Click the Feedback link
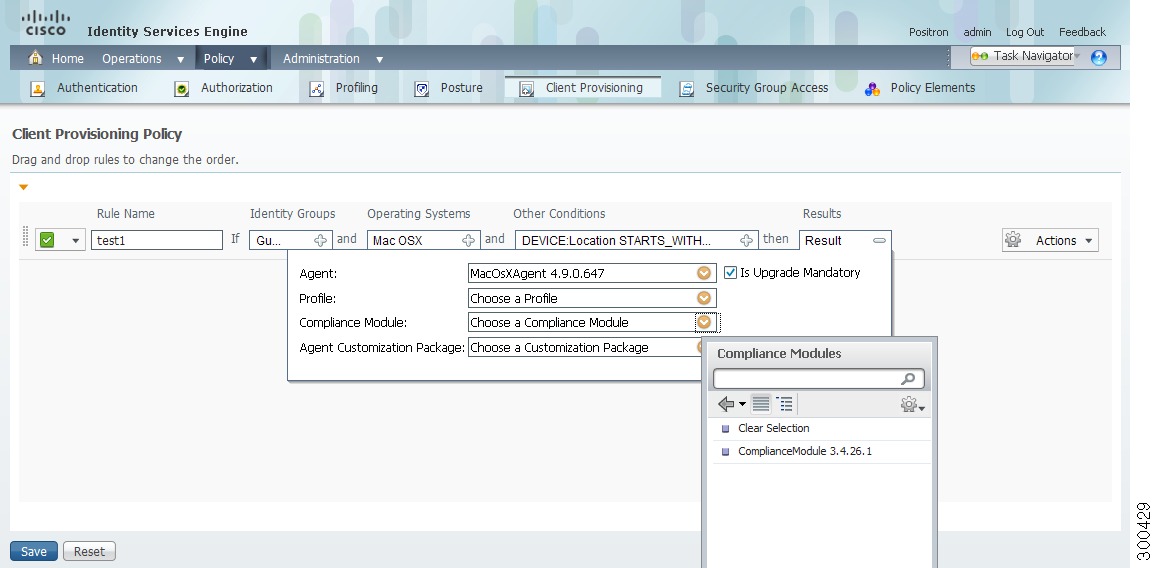Screen dimensions: 1153x568 [x=1082, y=32]
